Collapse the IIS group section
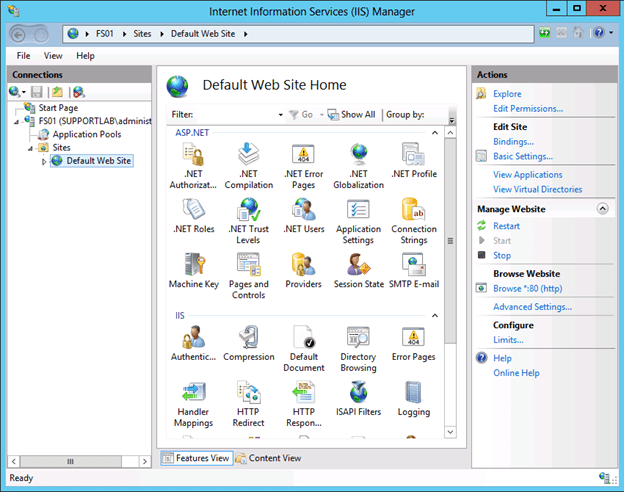The height and width of the screenshot is (492, 624). [x=435, y=316]
